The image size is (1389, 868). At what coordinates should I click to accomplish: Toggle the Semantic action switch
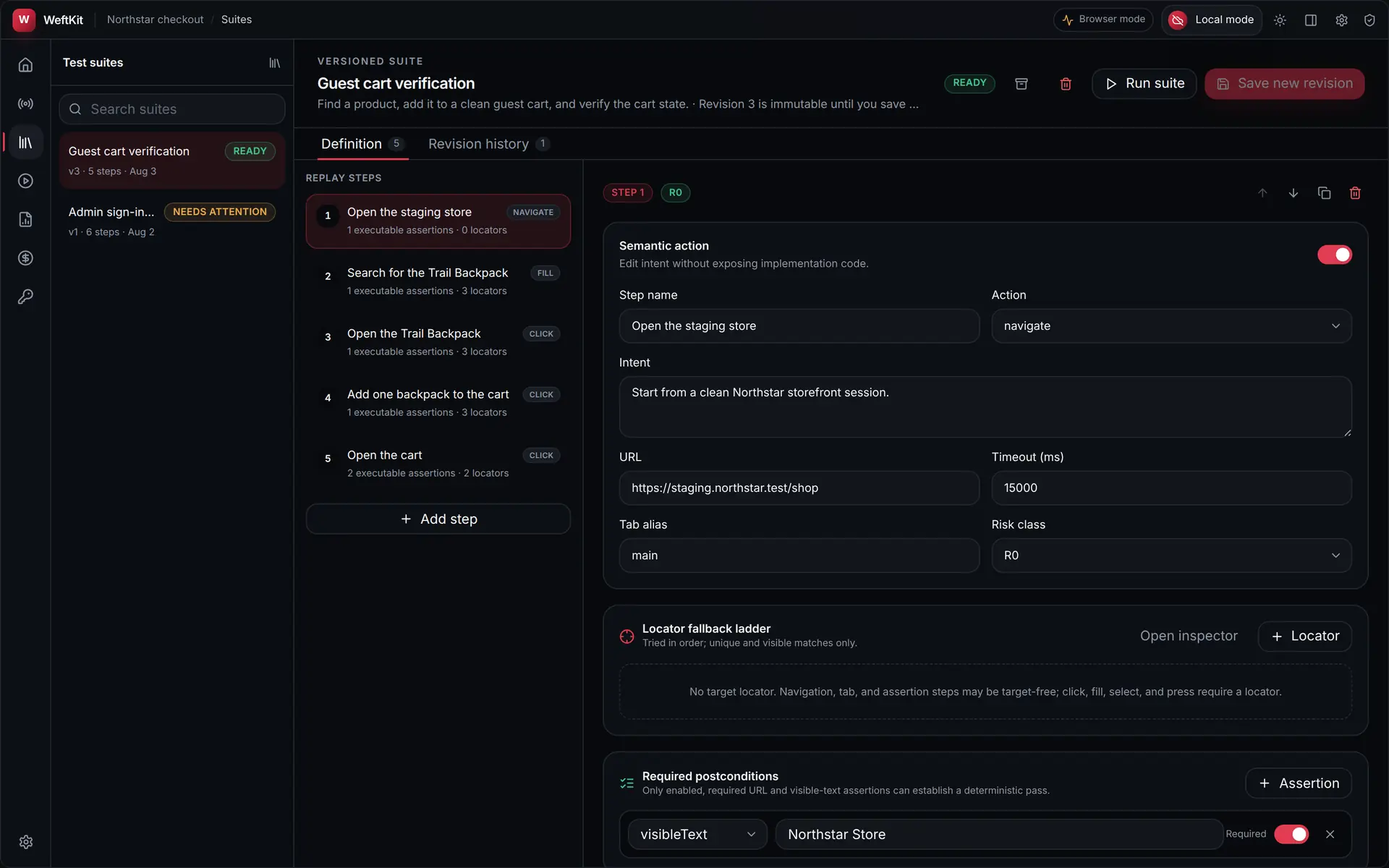click(x=1334, y=255)
